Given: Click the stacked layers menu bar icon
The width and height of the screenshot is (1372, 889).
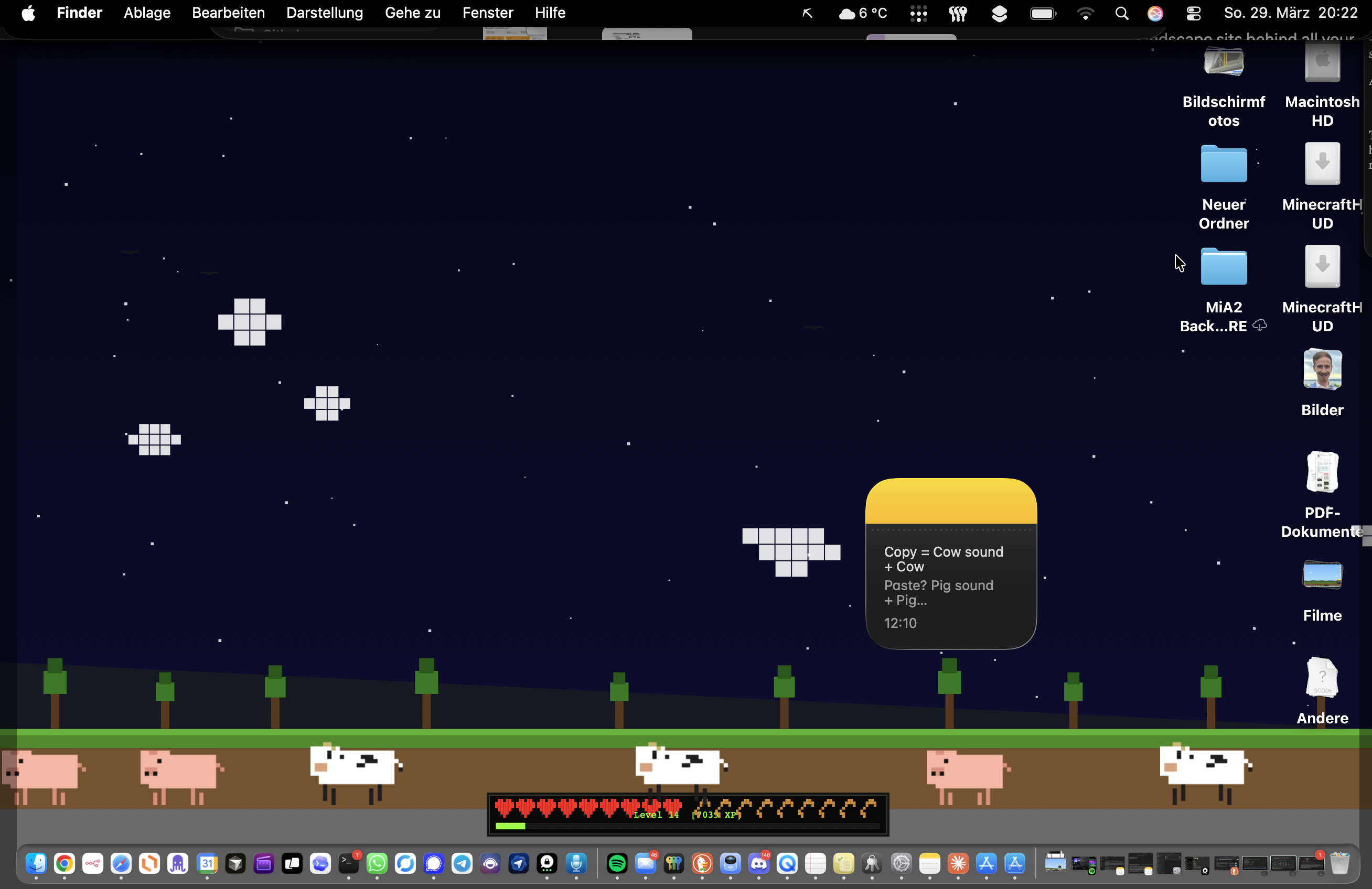Looking at the screenshot, I should (1000, 13).
